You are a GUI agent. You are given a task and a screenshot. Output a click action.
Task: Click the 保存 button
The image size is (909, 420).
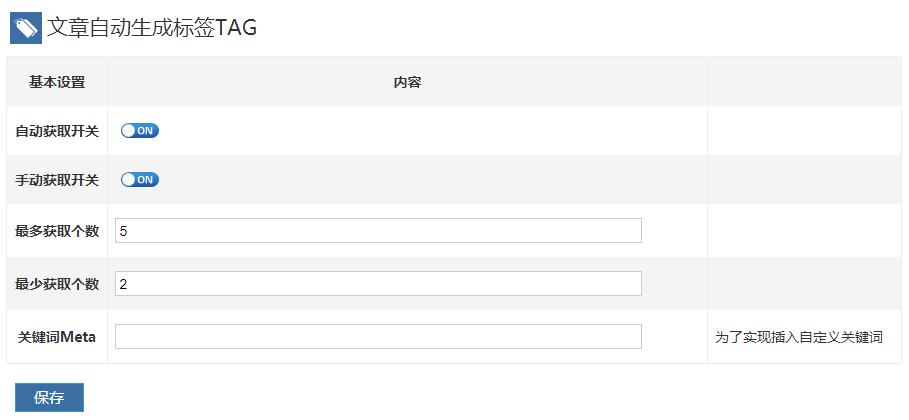point(49,398)
